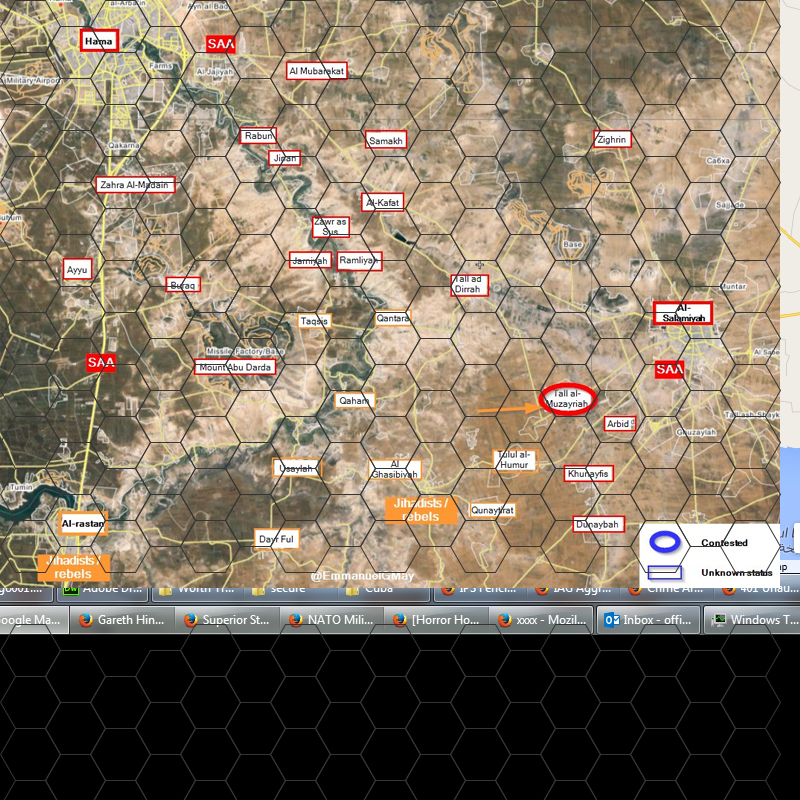Screen dimensions: 800x800
Task: Open Windows Task Manager taskbar button
Action: (752, 620)
